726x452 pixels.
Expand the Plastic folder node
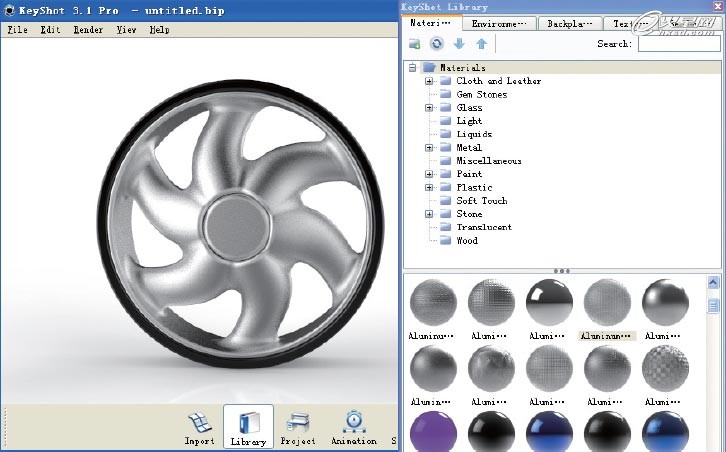(x=429, y=188)
